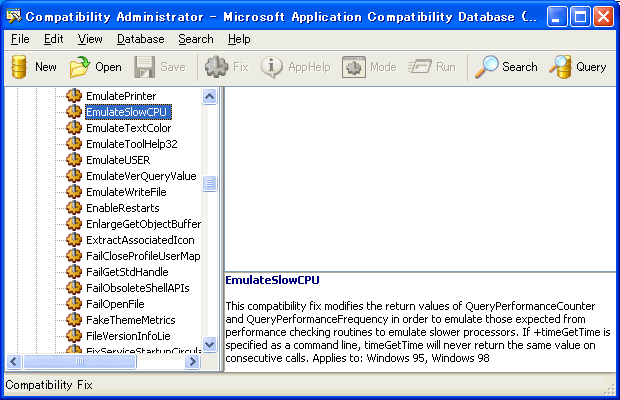Click the Run toolbar icon

420,66
